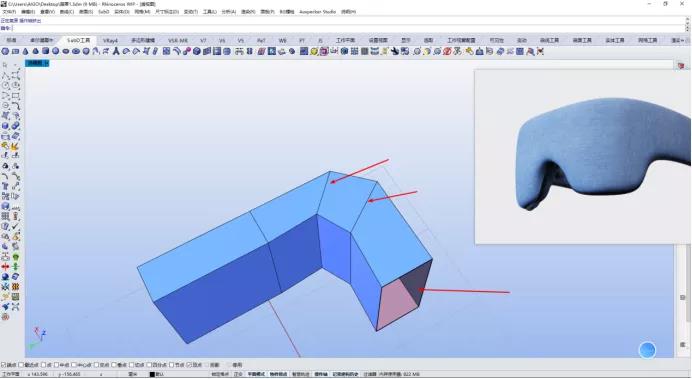Viewport: 692px width, 379px height.
Task: Choose the wrench tool icon in toolbar
Action: point(394,52)
